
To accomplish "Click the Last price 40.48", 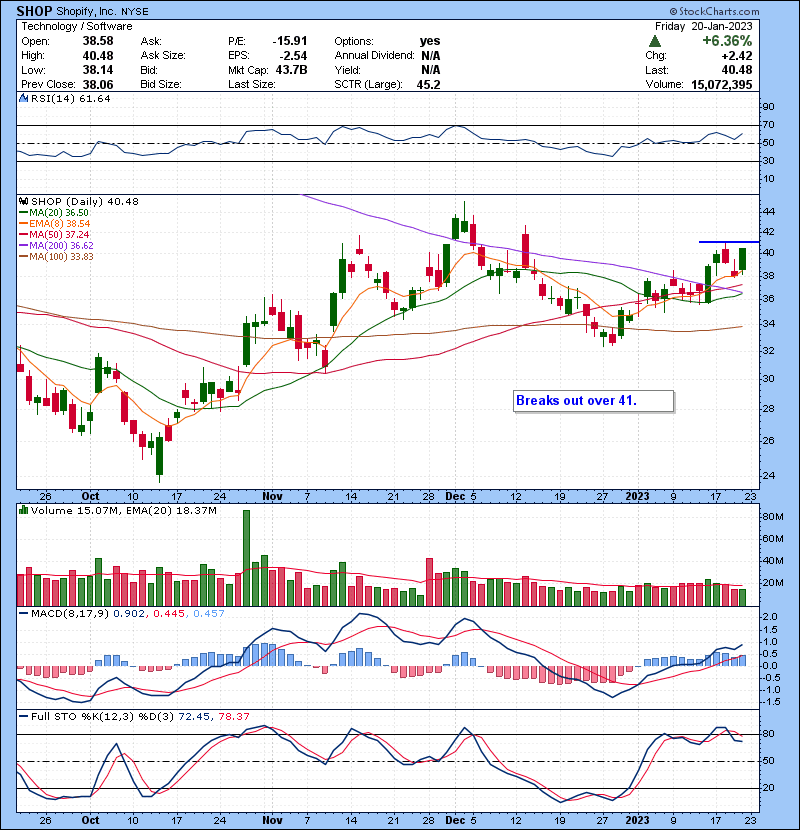I will 736,70.
